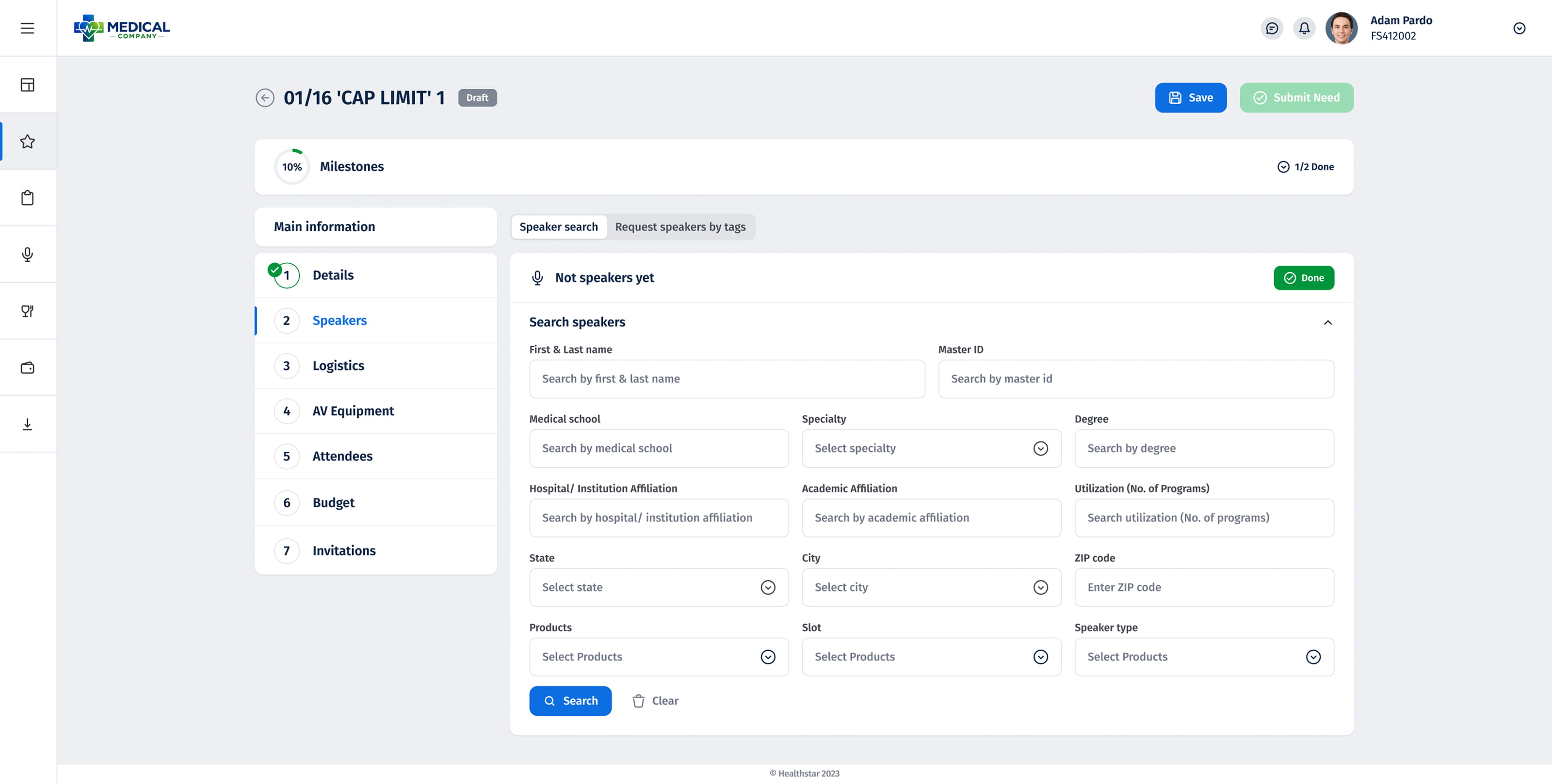Open the chat messages icon
1552x784 pixels.
point(1271,28)
